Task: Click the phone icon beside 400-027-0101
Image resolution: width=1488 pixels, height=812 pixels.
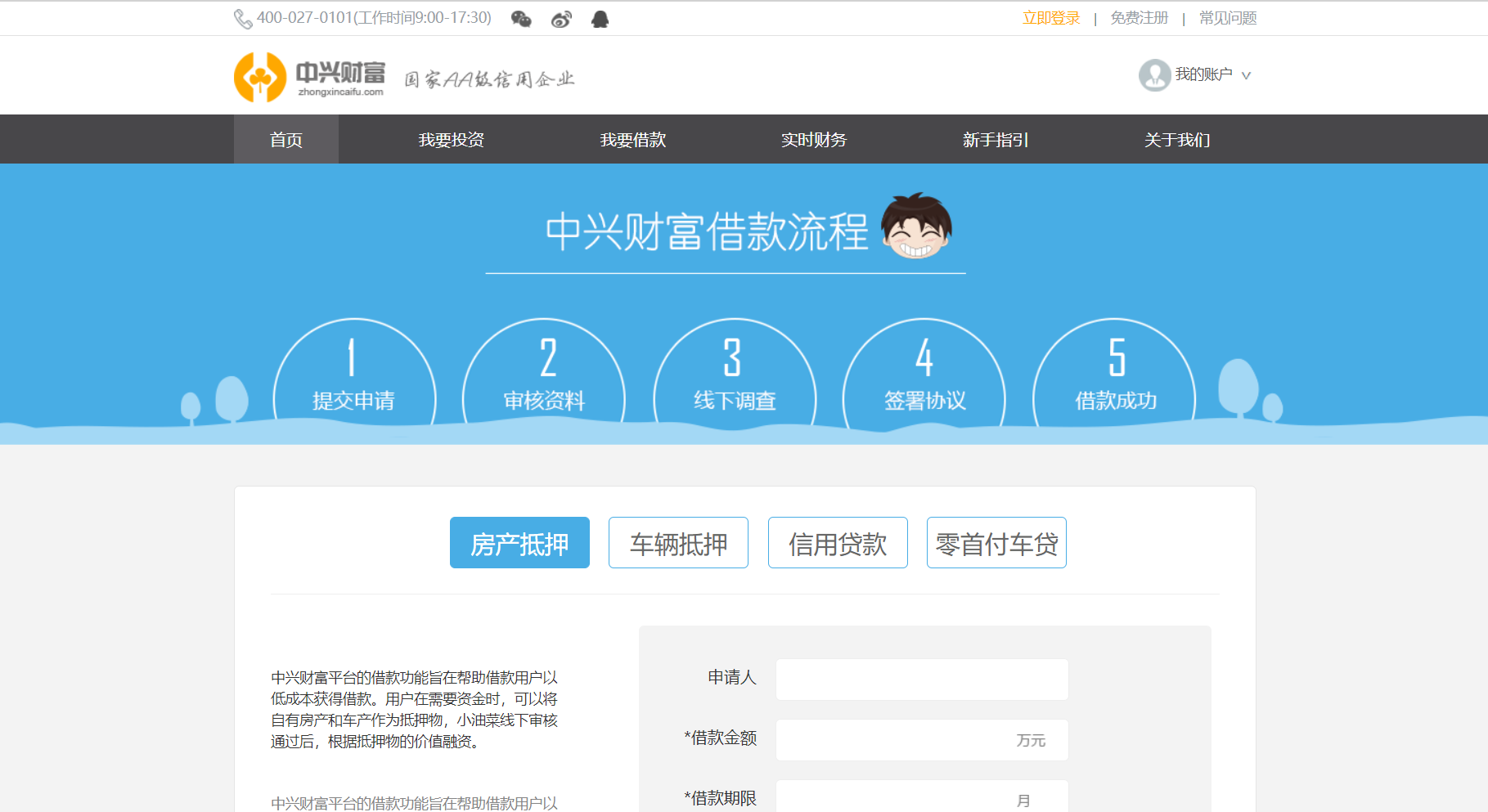Action: pos(243,19)
